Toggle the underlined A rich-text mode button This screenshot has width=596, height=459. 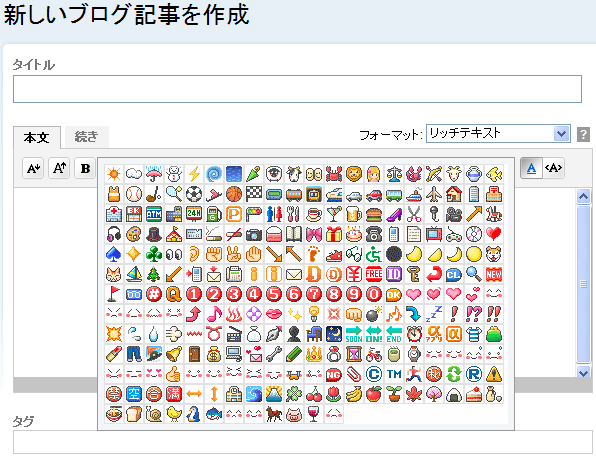click(531, 168)
